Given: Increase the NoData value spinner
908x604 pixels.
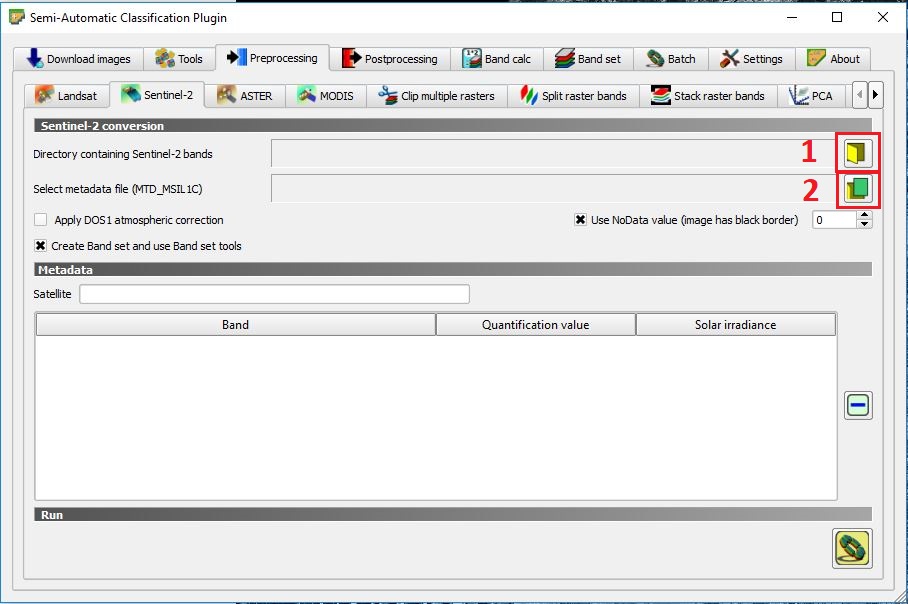Looking at the screenshot, I should (x=865, y=215).
